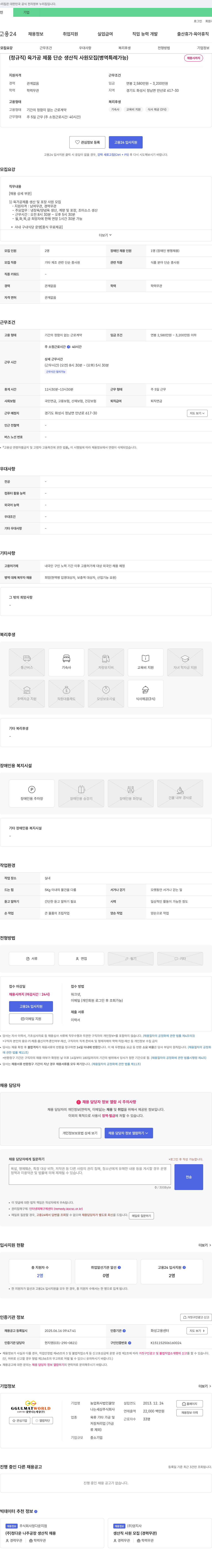Click 메일로 질문하기 button
This screenshot has height=1568, width=212.
coord(141,1216)
